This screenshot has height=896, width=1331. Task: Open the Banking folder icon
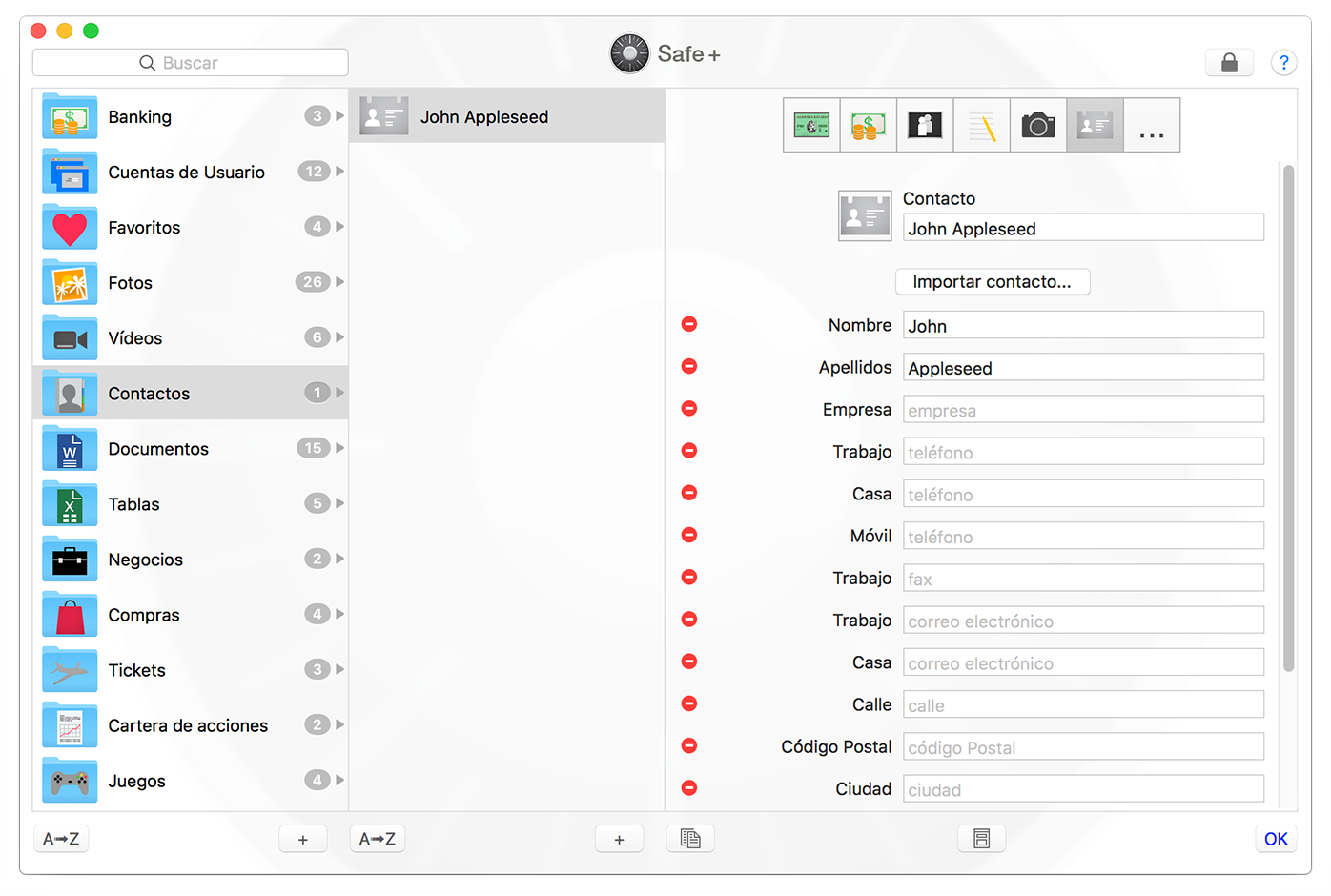(70, 116)
